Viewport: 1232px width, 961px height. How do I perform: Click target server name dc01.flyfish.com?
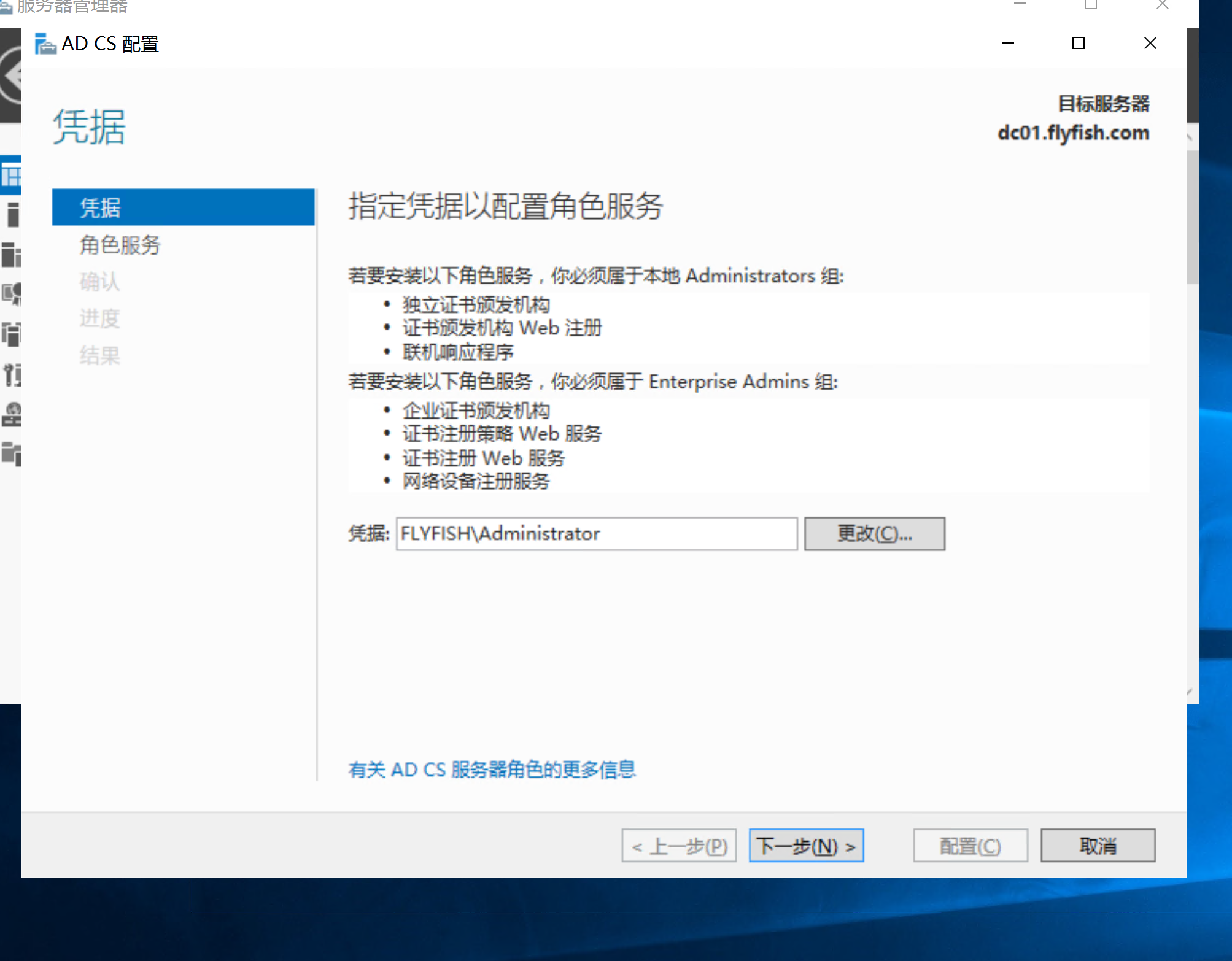[1073, 133]
